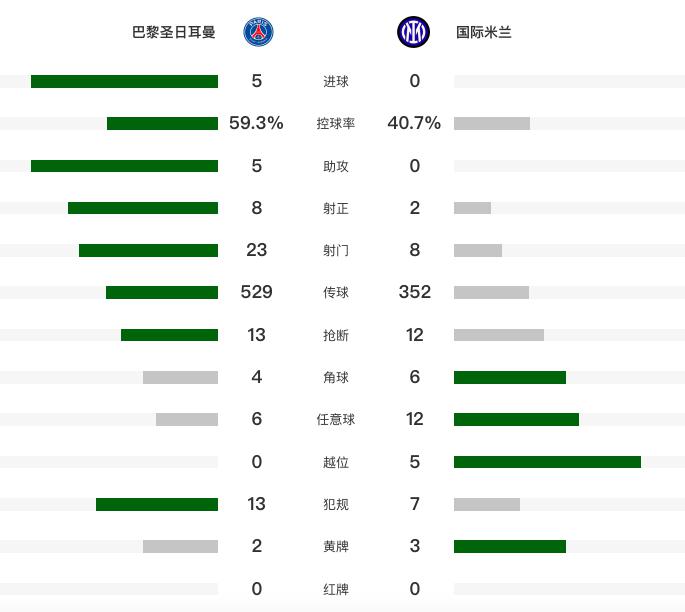Click the Paris Saint-Germain club crest

[258, 32]
